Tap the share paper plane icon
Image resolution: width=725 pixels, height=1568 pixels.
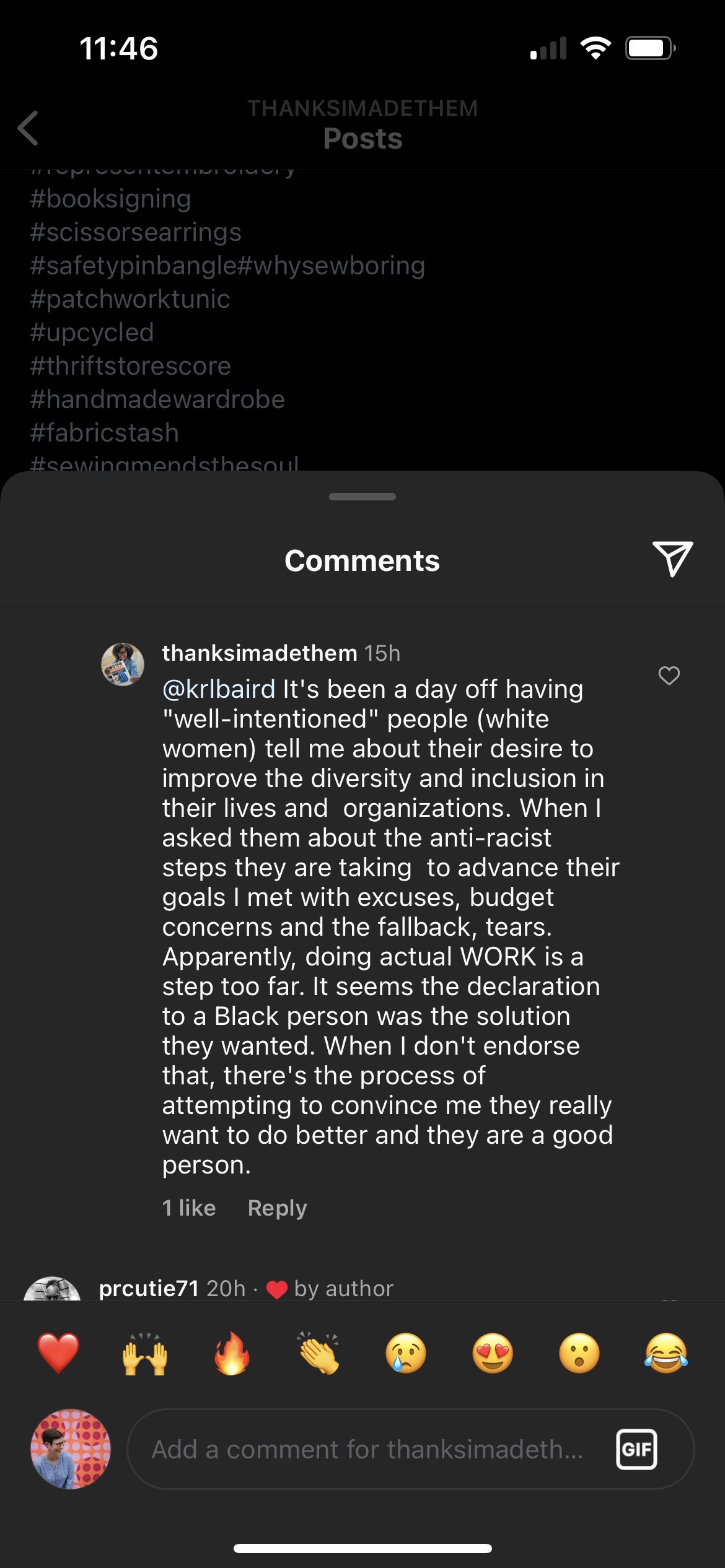[x=672, y=559]
